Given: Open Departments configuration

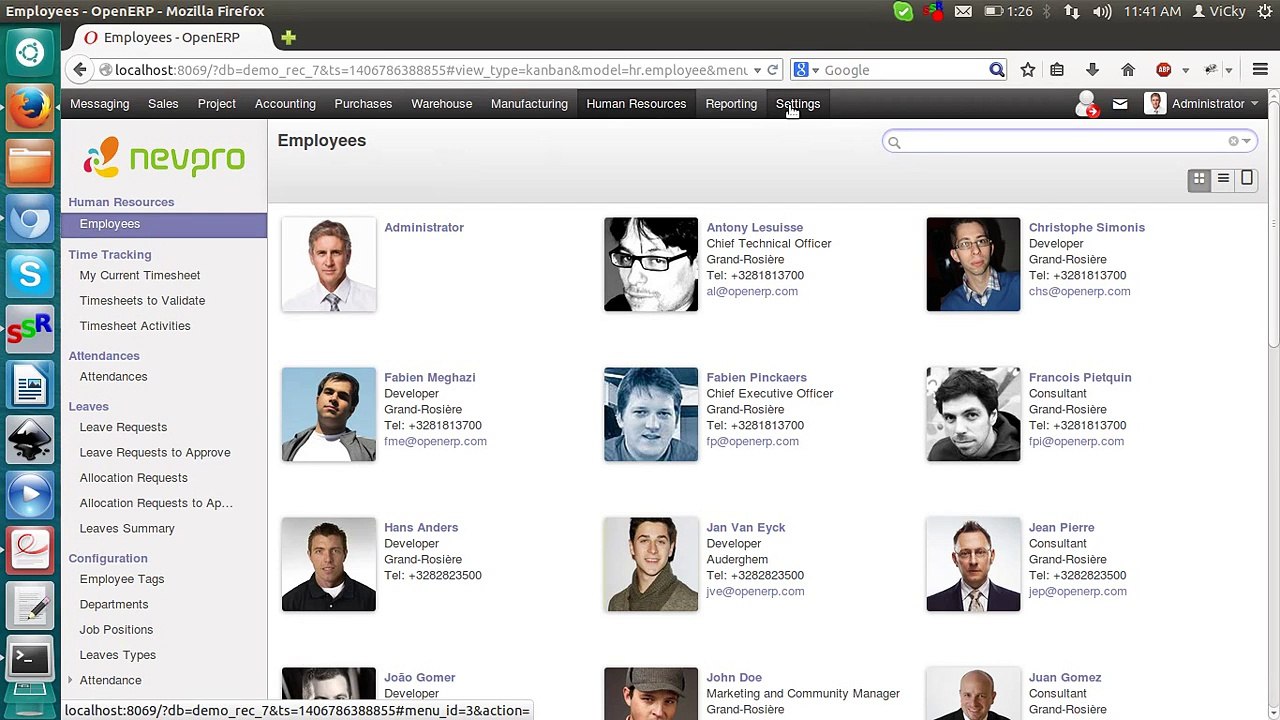Looking at the screenshot, I should (x=114, y=604).
